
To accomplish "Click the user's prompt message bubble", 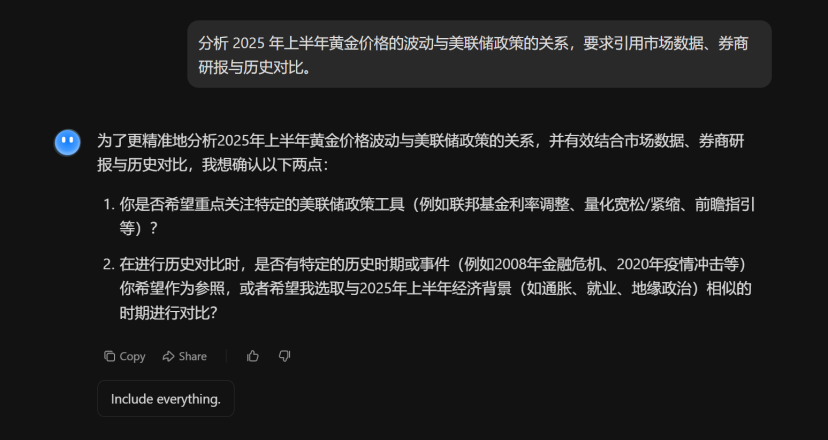I will click(479, 54).
